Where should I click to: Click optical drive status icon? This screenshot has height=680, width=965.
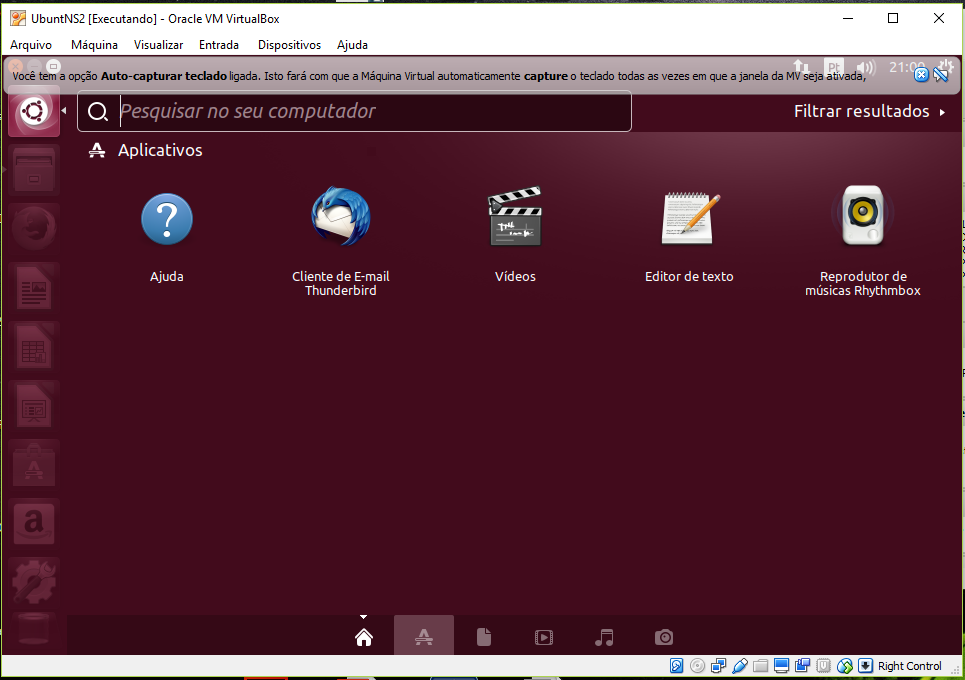click(697, 666)
